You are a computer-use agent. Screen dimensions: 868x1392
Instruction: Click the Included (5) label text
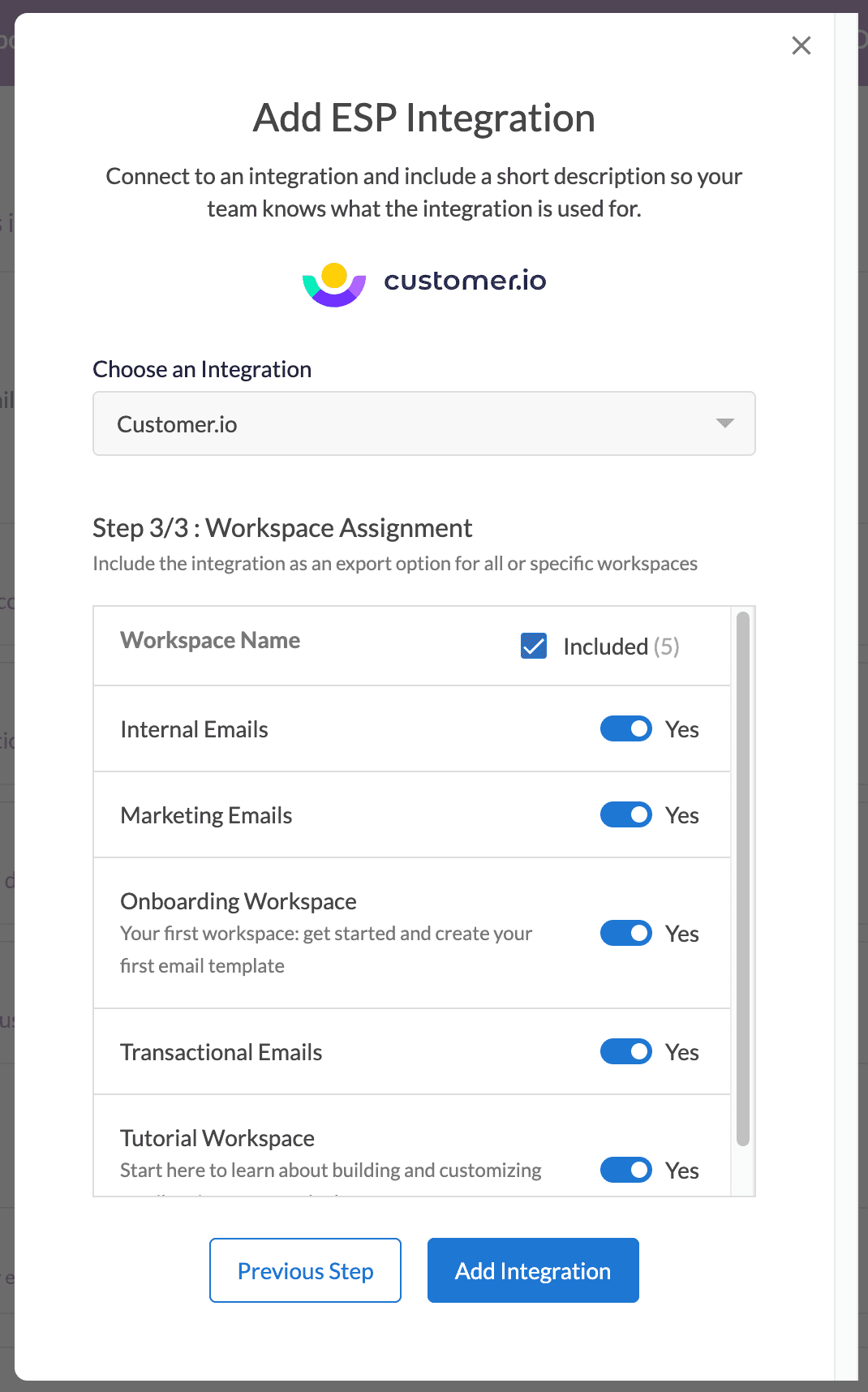621,647
